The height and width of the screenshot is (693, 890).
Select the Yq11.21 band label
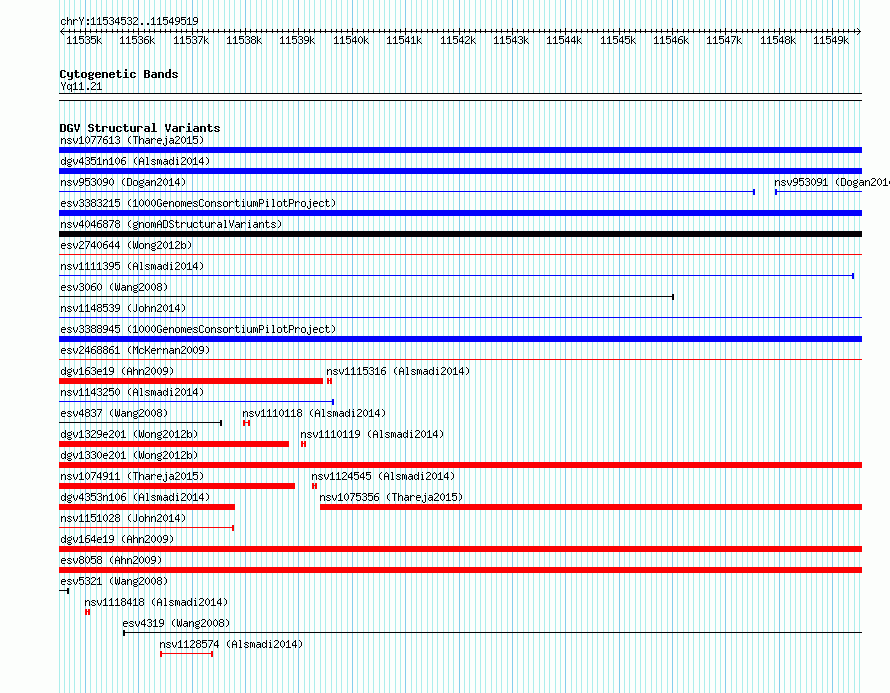tap(81, 86)
